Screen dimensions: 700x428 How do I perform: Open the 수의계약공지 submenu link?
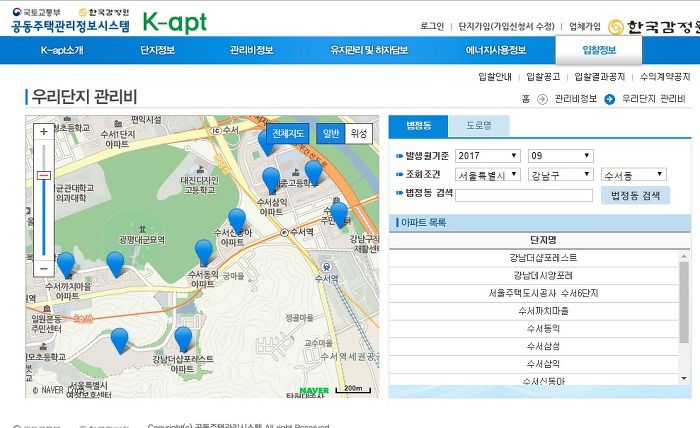click(665, 77)
